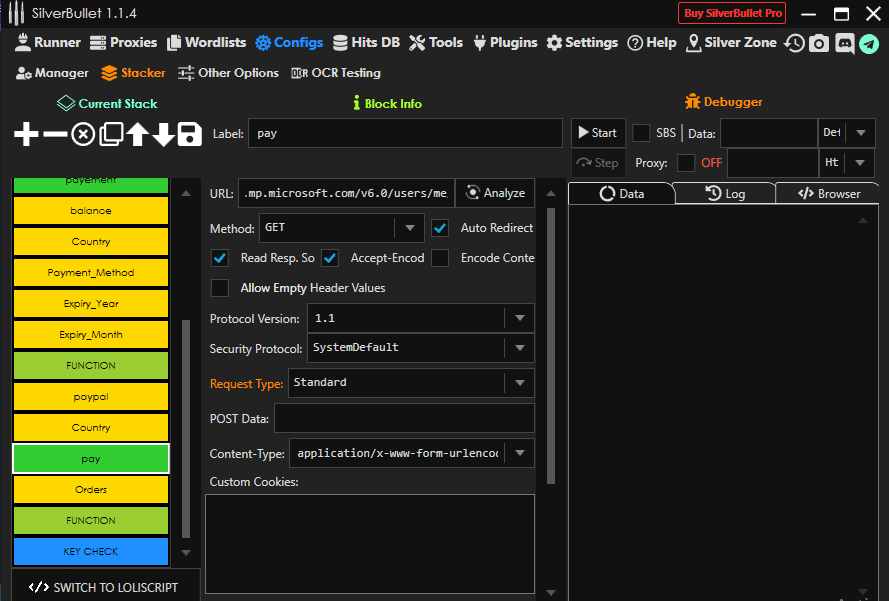Open the history clock icon in top bar
This screenshot has height=601, width=889.
tap(794, 43)
